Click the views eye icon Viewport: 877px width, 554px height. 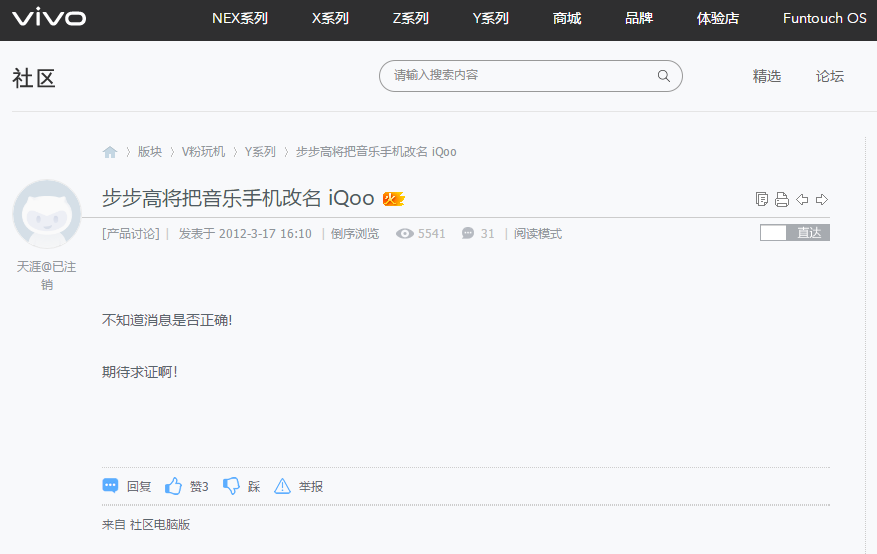click(x=405, y=234)
